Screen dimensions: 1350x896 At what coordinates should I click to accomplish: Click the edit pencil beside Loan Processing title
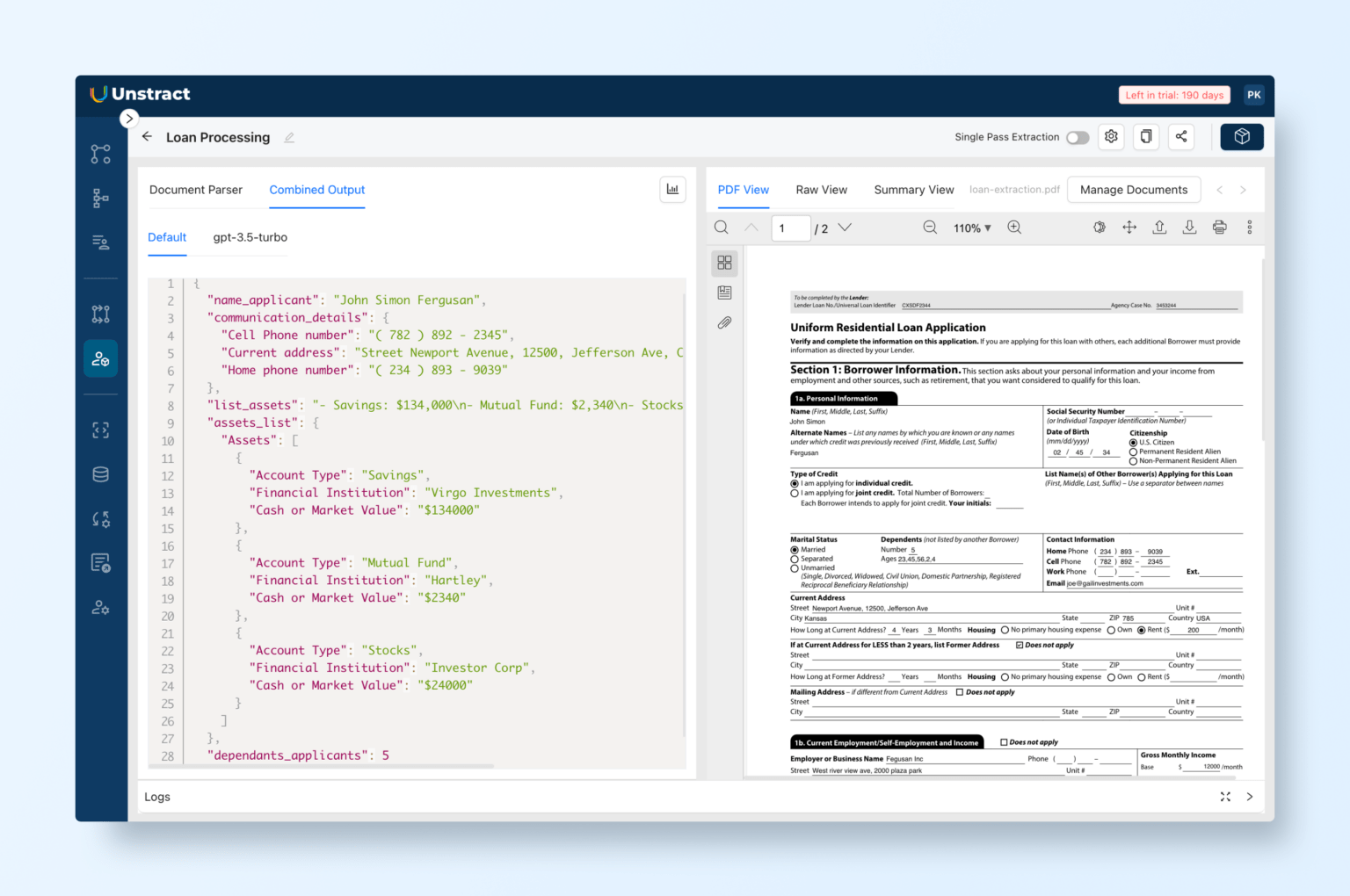[x=289, y=138]
